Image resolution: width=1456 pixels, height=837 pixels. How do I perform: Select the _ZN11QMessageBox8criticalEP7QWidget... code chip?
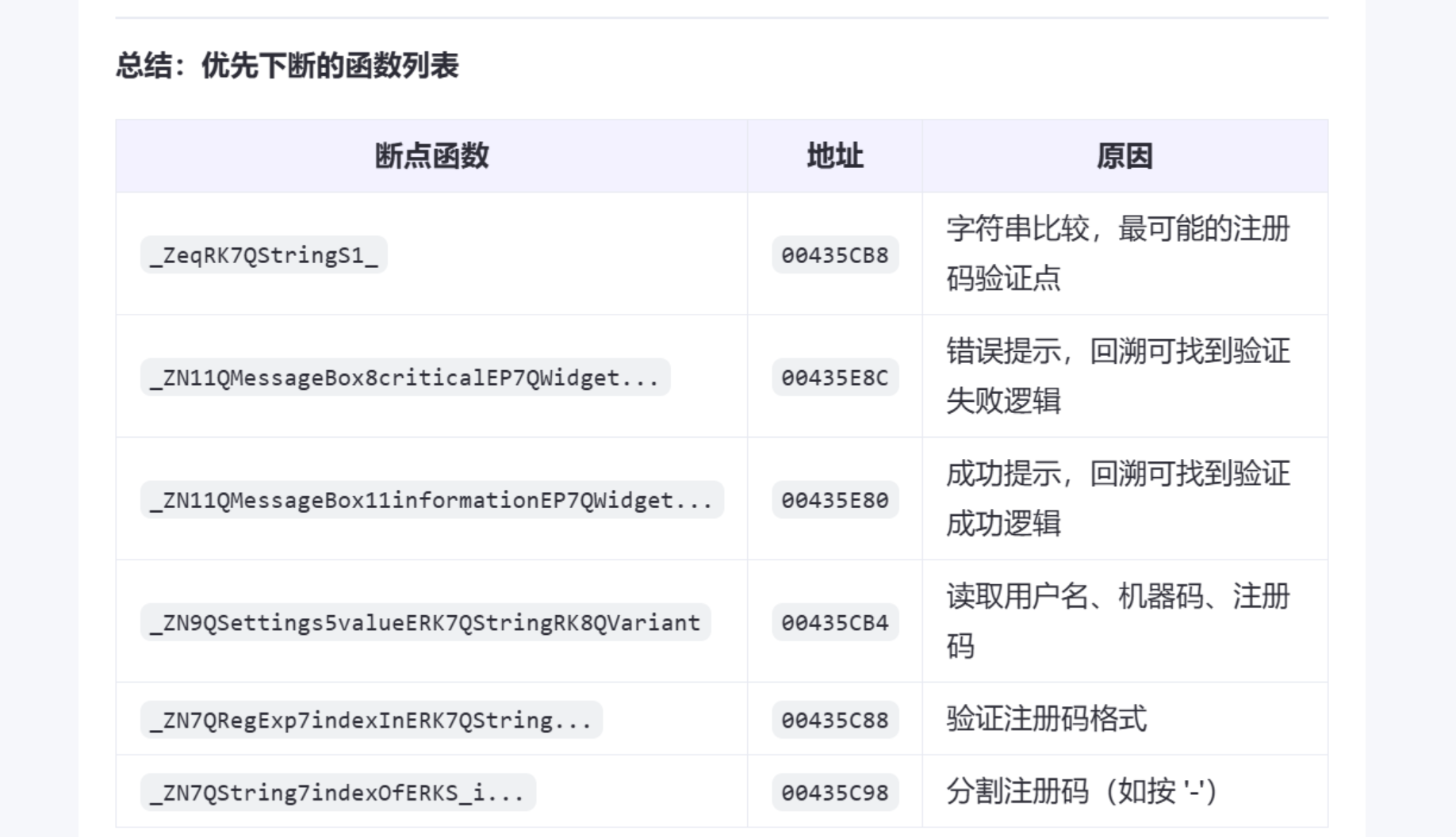(x=408, y=377)
